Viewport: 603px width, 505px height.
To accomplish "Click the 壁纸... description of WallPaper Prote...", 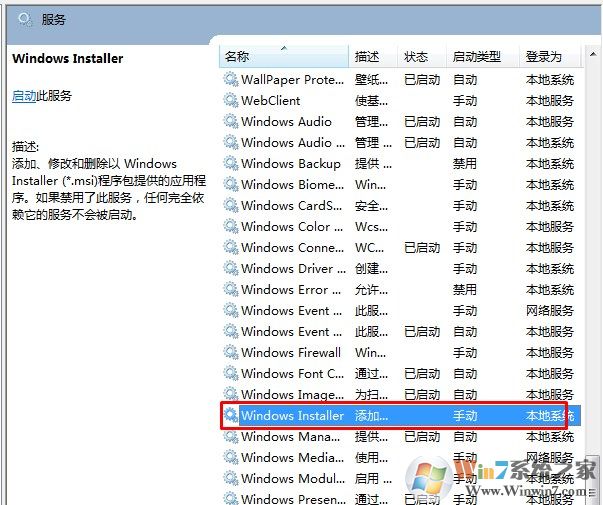I will coord(371,80).
